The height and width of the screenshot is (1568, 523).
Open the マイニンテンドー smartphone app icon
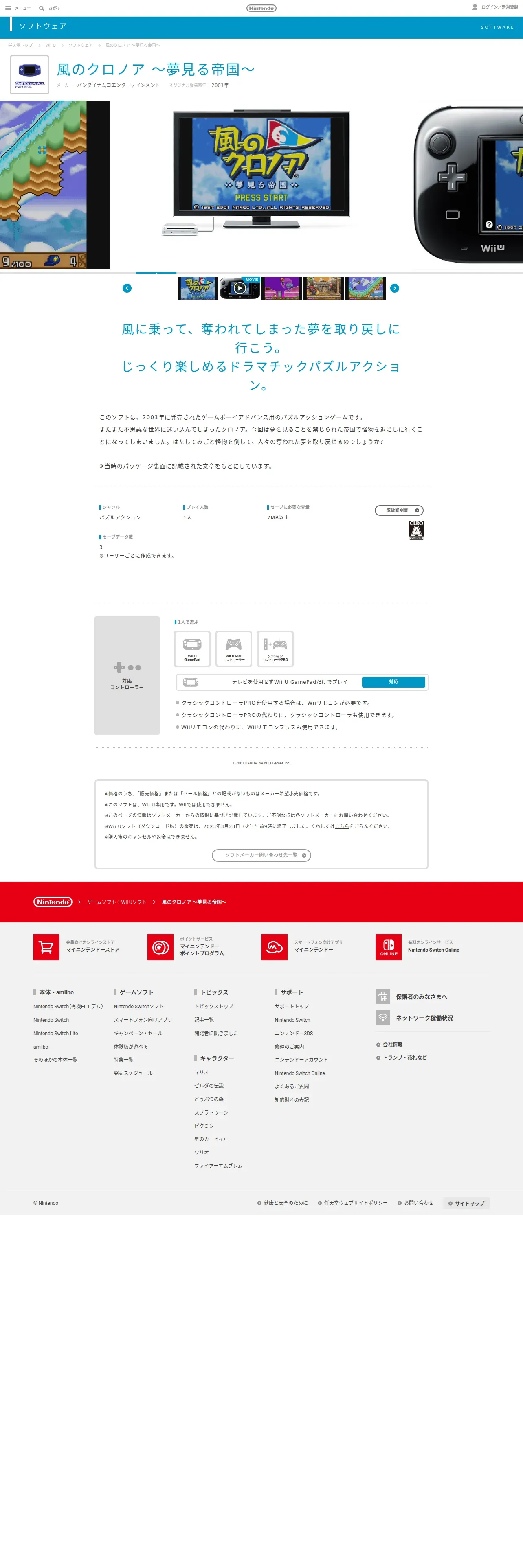274,947
